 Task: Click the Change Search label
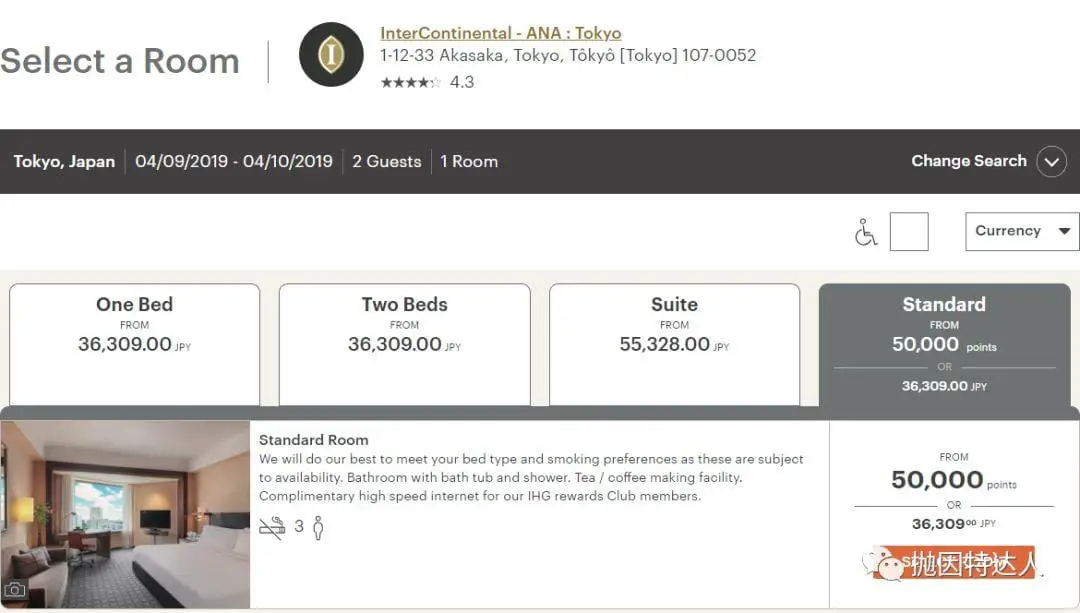click(968, 161)
